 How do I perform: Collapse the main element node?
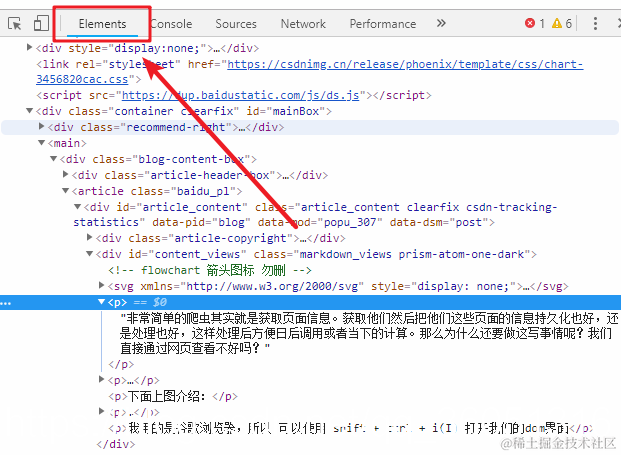[x=41, y=143]
